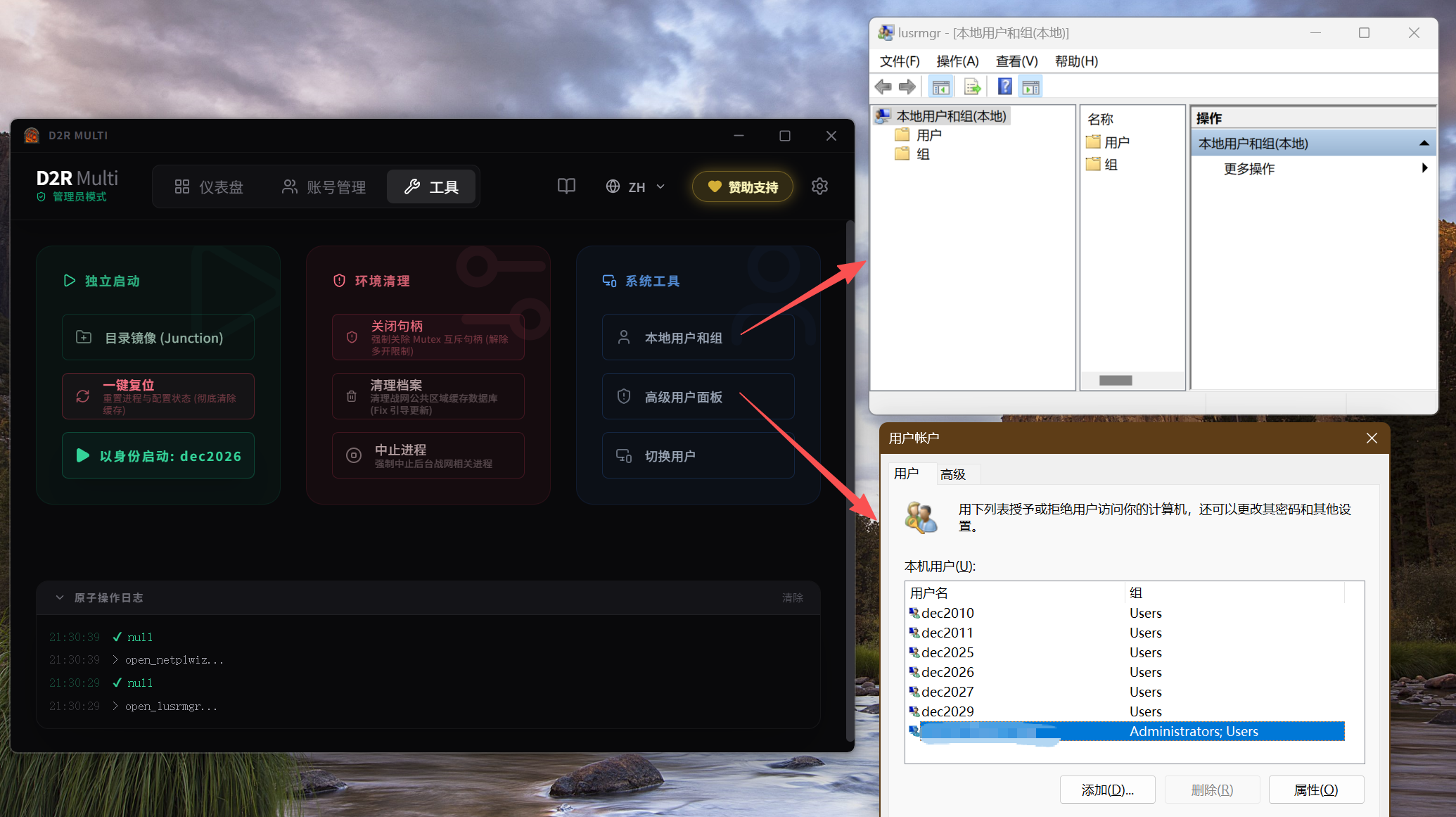
Task: Select 用户 folder in lusrmgr tree
Action: point(918,135)
